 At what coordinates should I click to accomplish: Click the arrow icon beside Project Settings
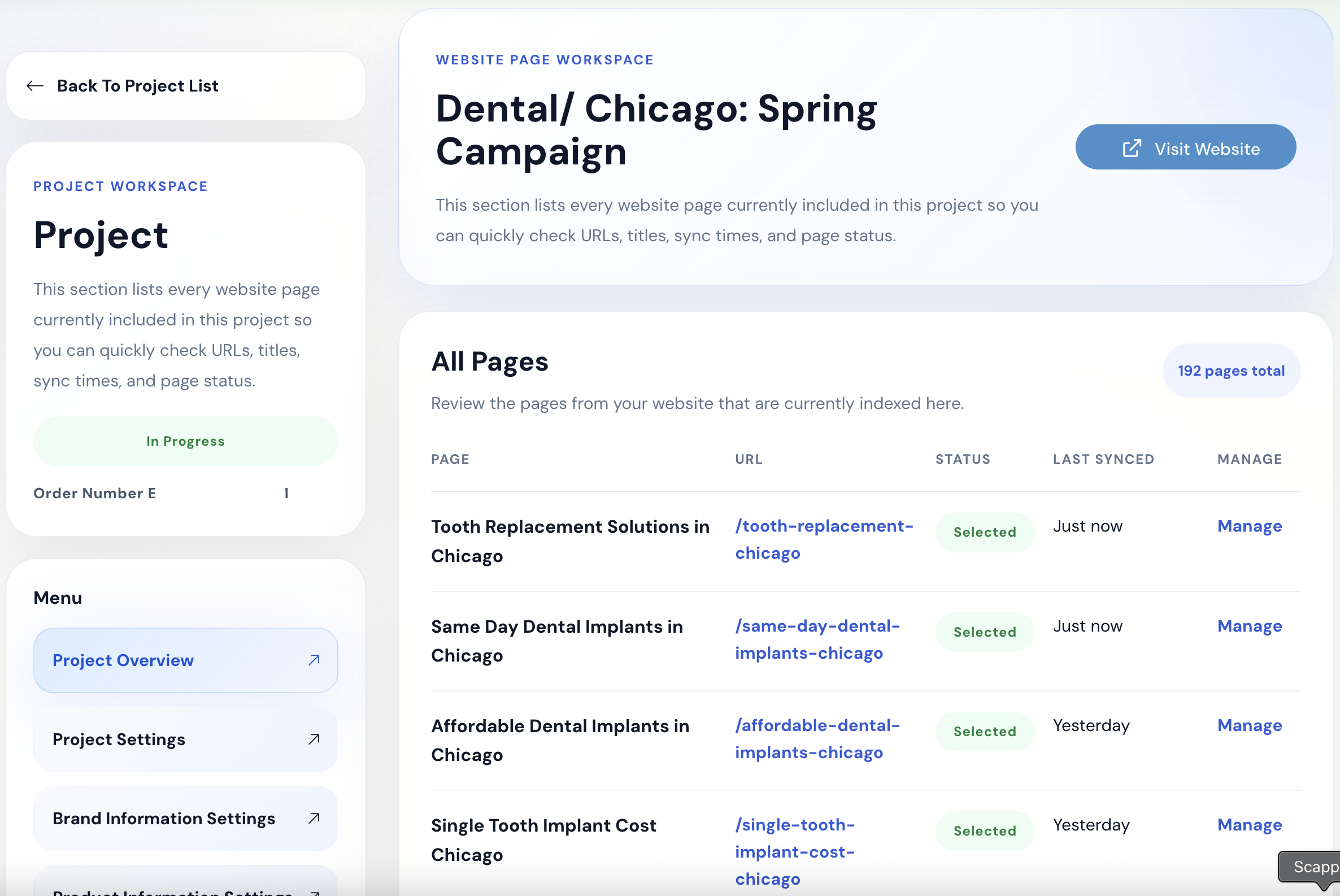pyautogui.click(x=314, y=740)
